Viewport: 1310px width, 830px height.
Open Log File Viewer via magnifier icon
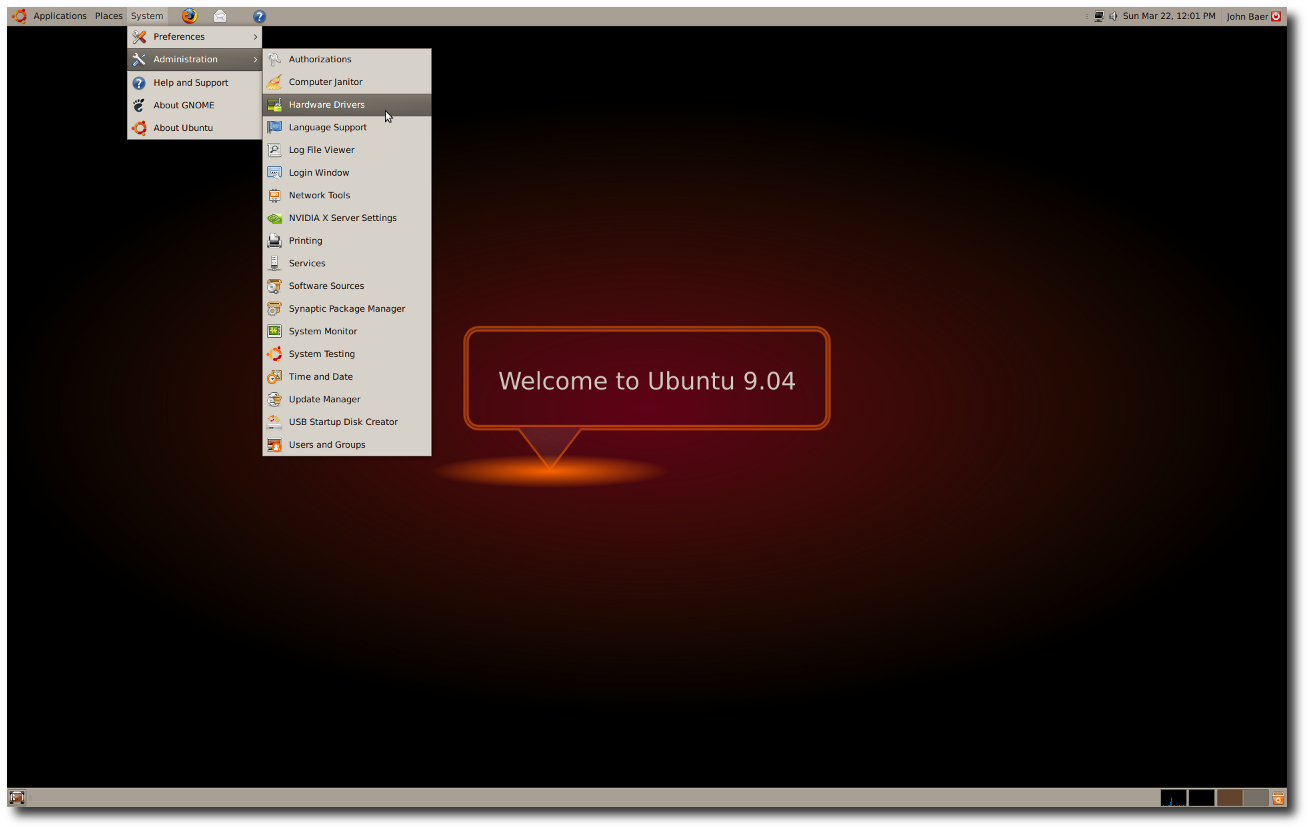[274, 150]
